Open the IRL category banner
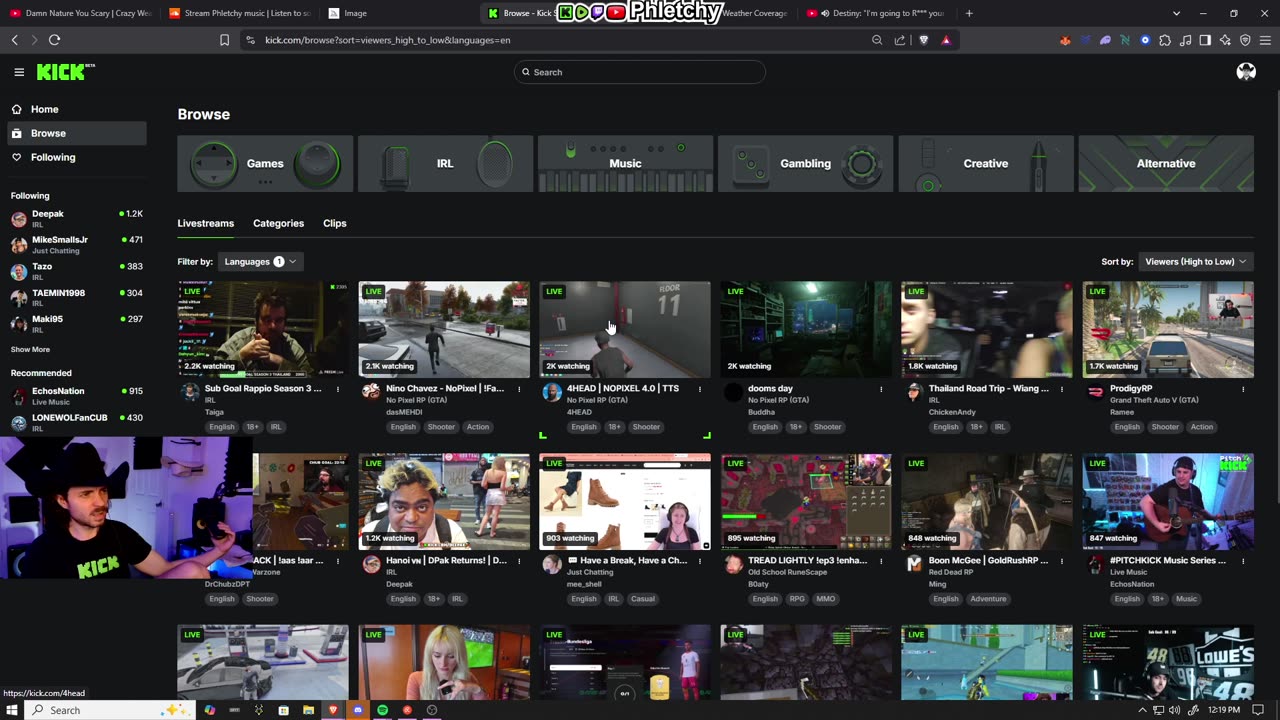Screen dimensions: 1280x720 click(445, 164)
